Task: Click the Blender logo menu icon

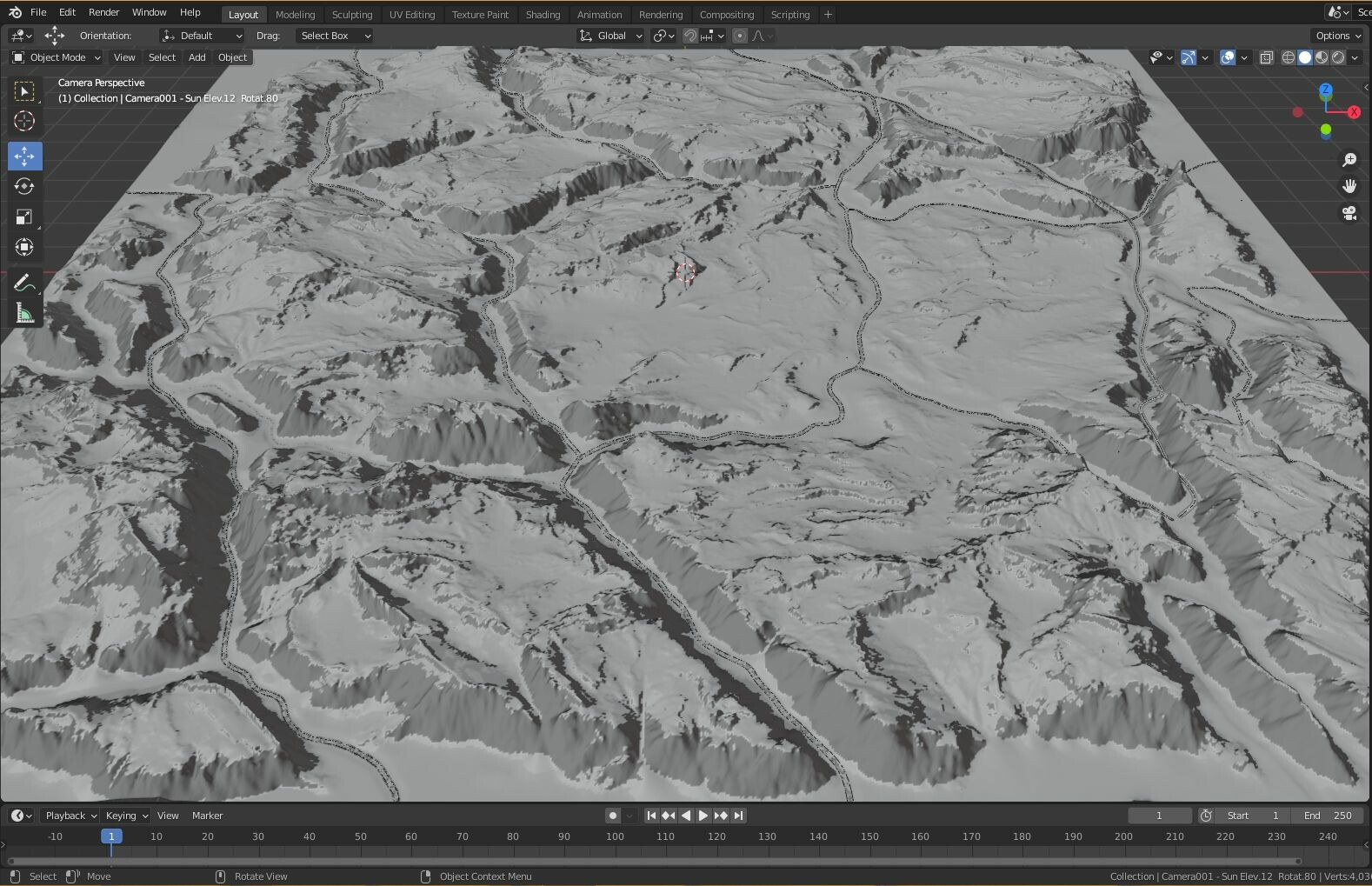Action: click(x=15, y=12)
